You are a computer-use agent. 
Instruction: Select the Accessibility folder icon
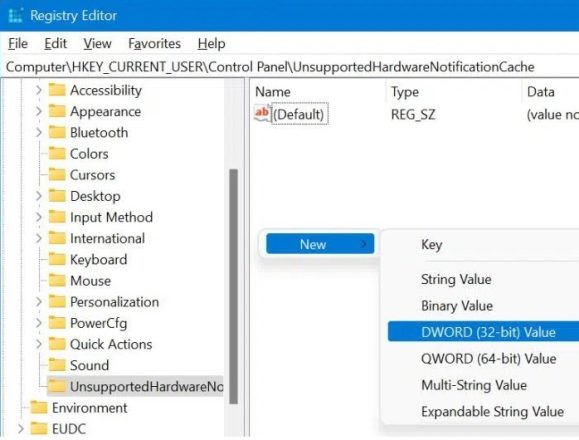57,90
